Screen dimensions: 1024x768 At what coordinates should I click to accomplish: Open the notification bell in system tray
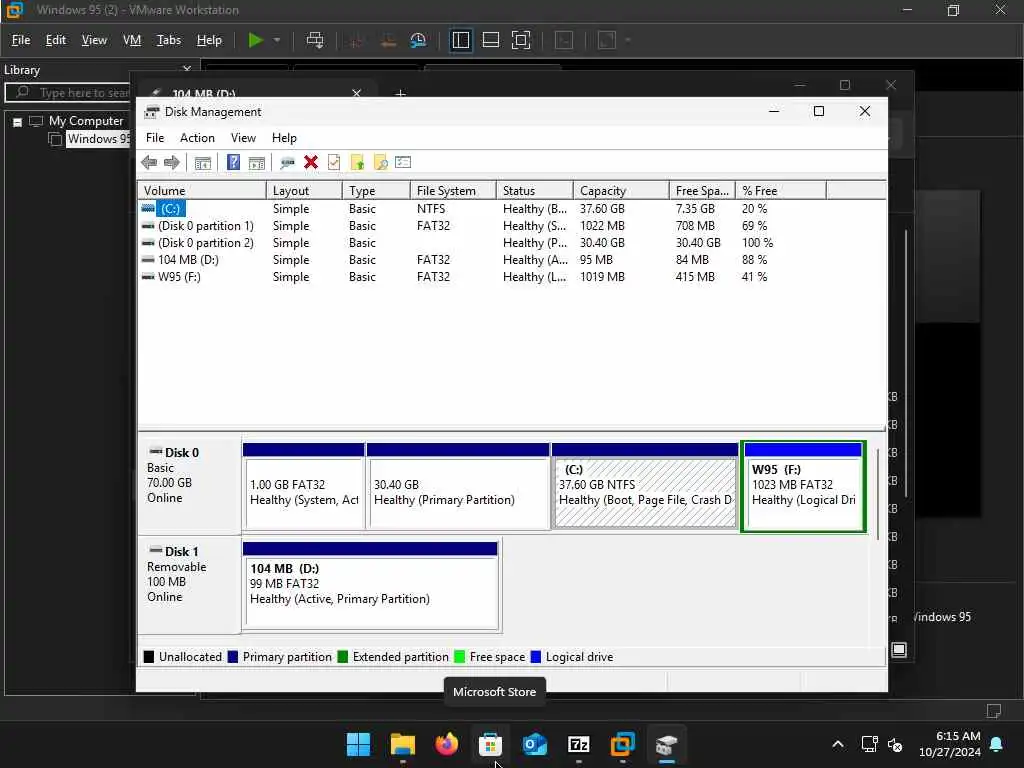coord(997,744)
